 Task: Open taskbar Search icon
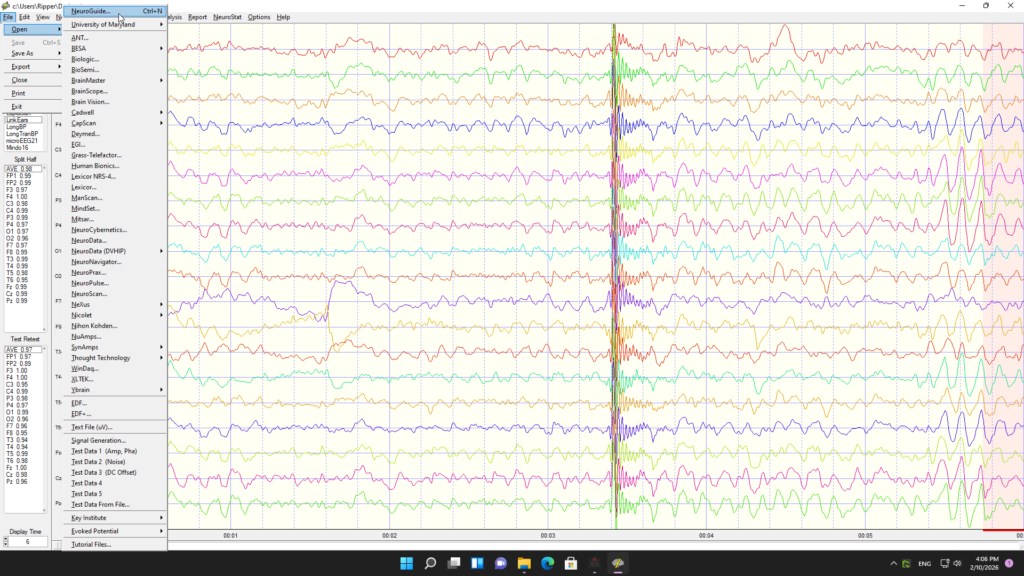pyautogui.click(x=430, y=563)
